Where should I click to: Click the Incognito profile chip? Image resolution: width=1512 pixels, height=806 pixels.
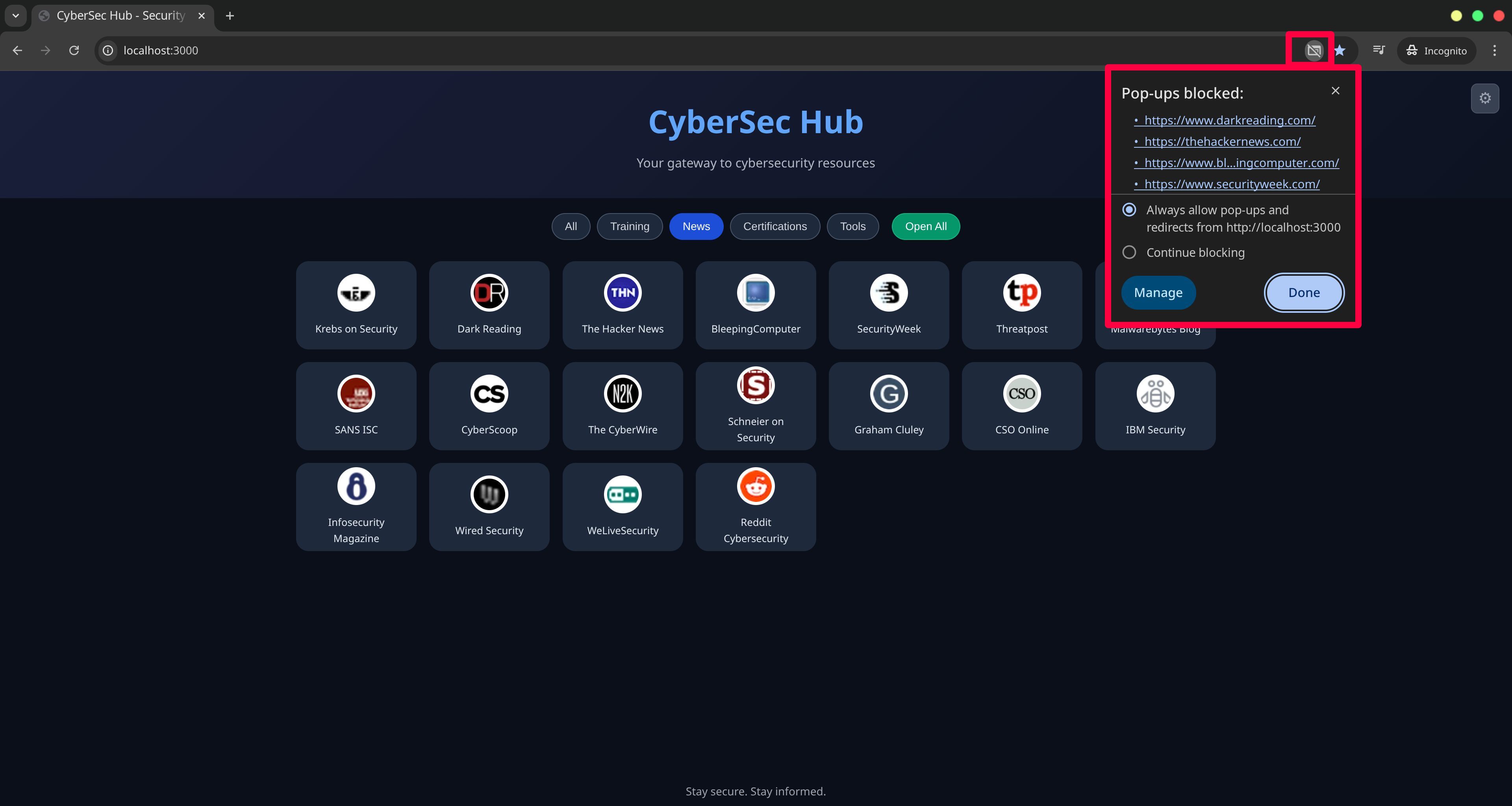1436,50
